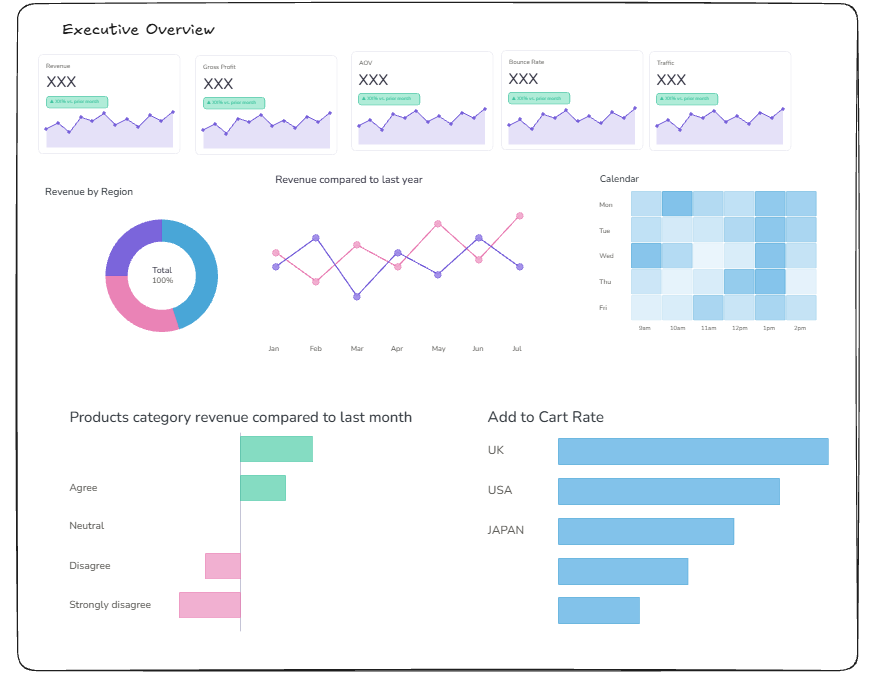Click the prior-month badge on Traffic card

coord(687,99)
